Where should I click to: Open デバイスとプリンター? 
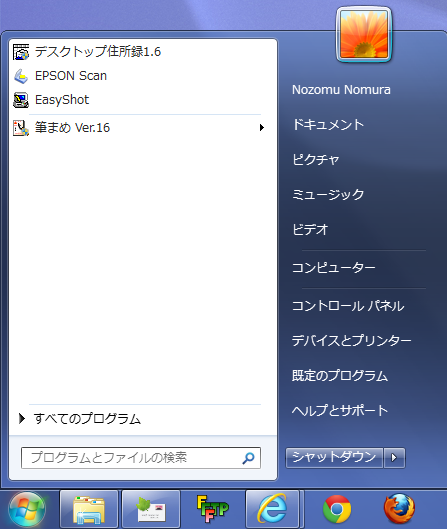pyautogui.click(x=351, y=341)
